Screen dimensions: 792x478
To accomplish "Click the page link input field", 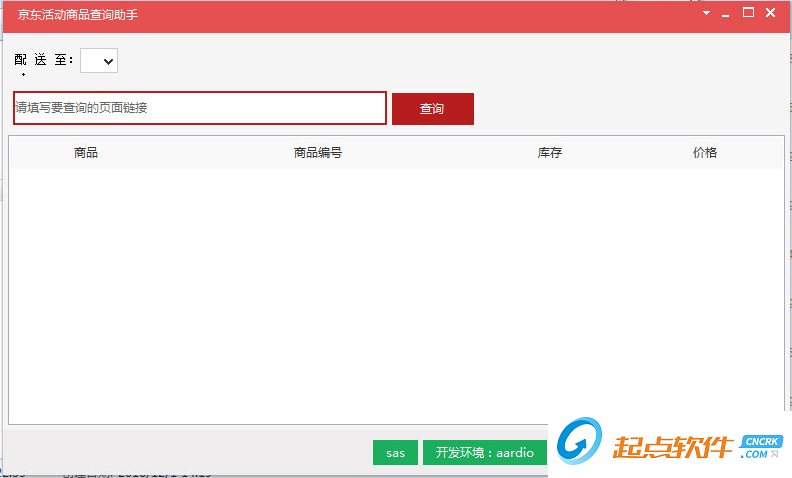I will click(200, 108).
